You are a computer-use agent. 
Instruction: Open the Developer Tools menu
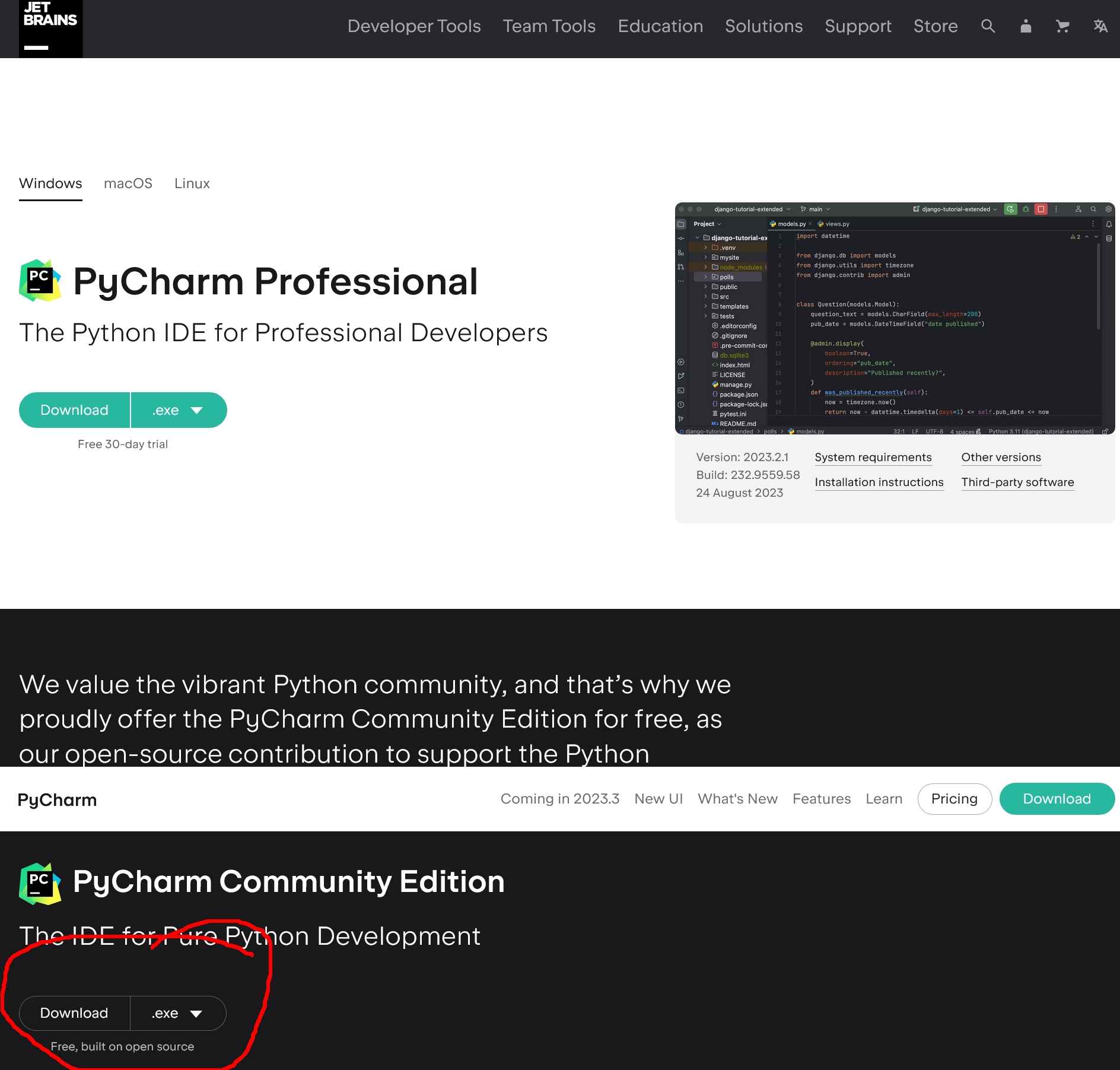point(414,26)
